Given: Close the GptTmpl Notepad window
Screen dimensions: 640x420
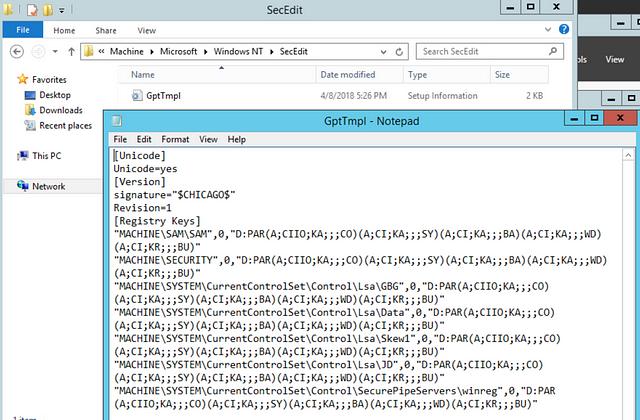Looking at the screenshot, I should (620, 119).
